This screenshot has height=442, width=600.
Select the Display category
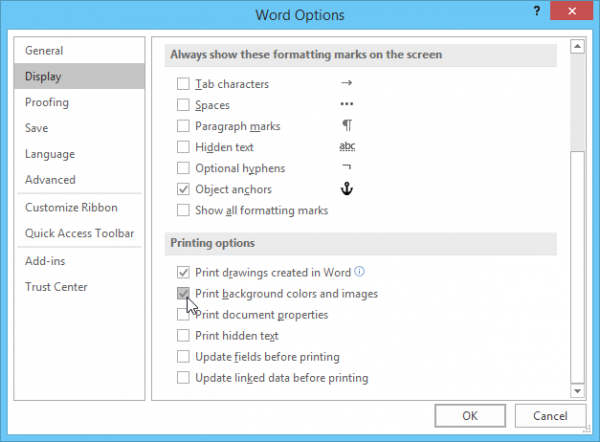tap(79, 76)
